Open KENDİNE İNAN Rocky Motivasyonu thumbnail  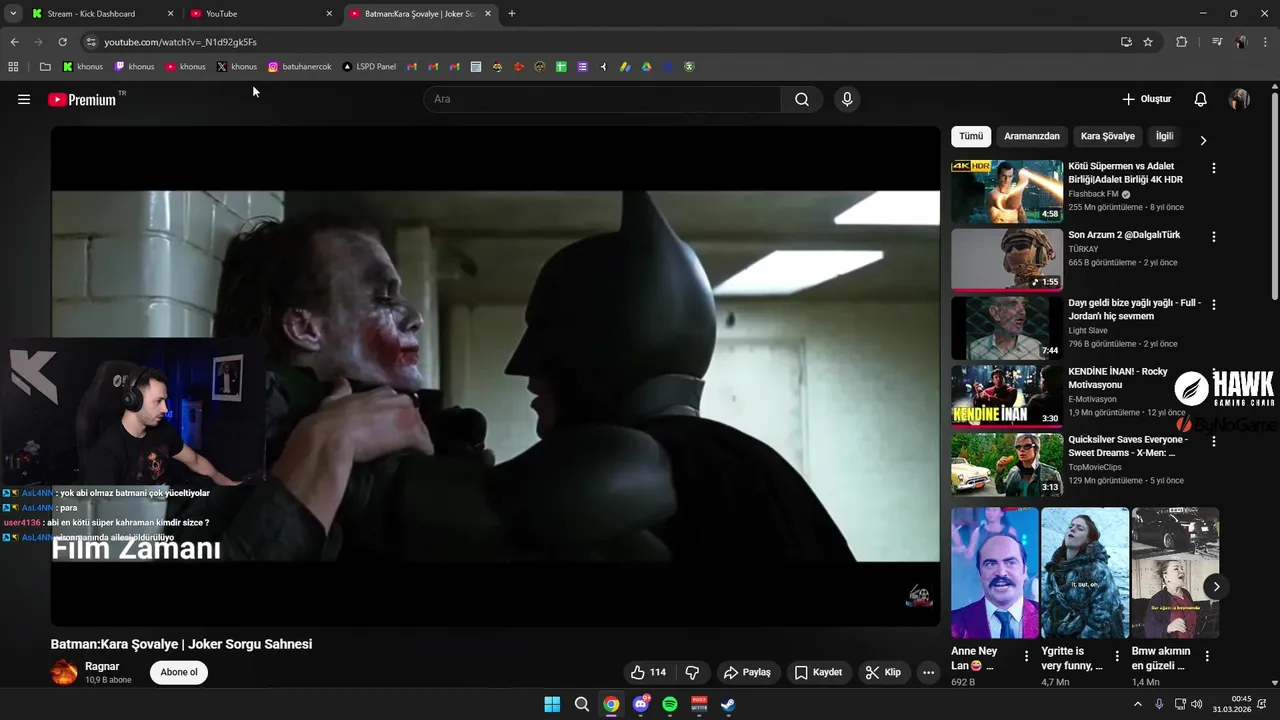[1007, 396]
